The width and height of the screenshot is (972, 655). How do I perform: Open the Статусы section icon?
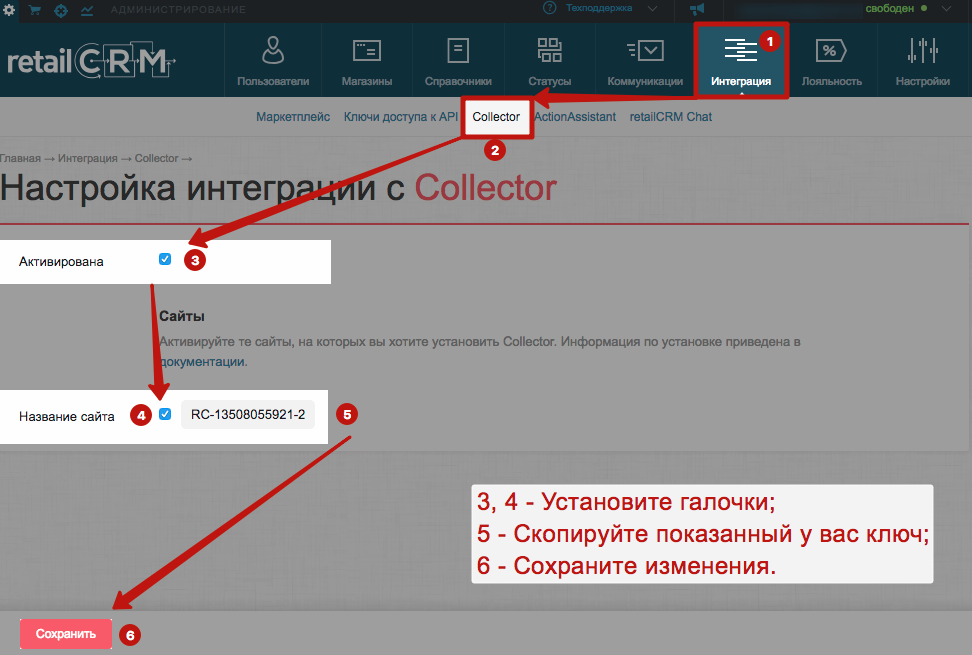coord(550,50)
